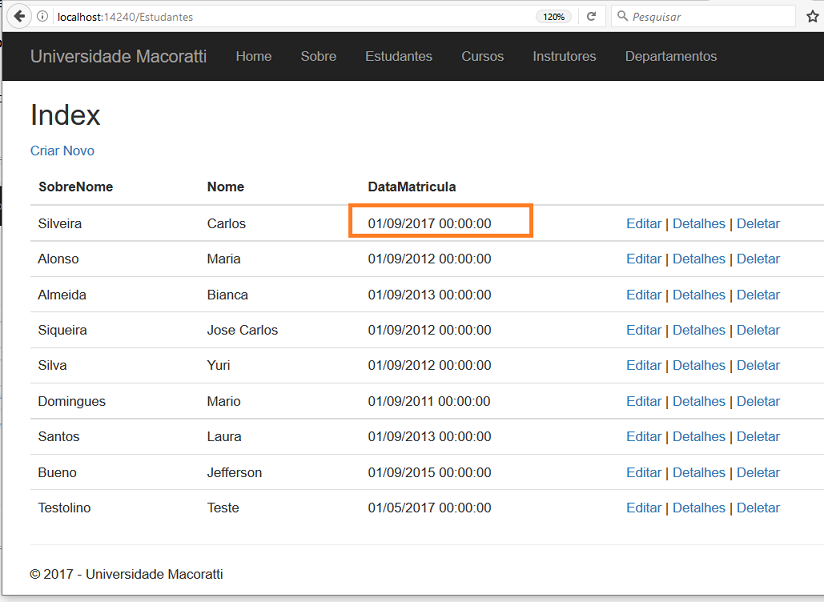Select the name Jose Carlos cell
Screen dimensions: 824x602
tap(242, 330)
